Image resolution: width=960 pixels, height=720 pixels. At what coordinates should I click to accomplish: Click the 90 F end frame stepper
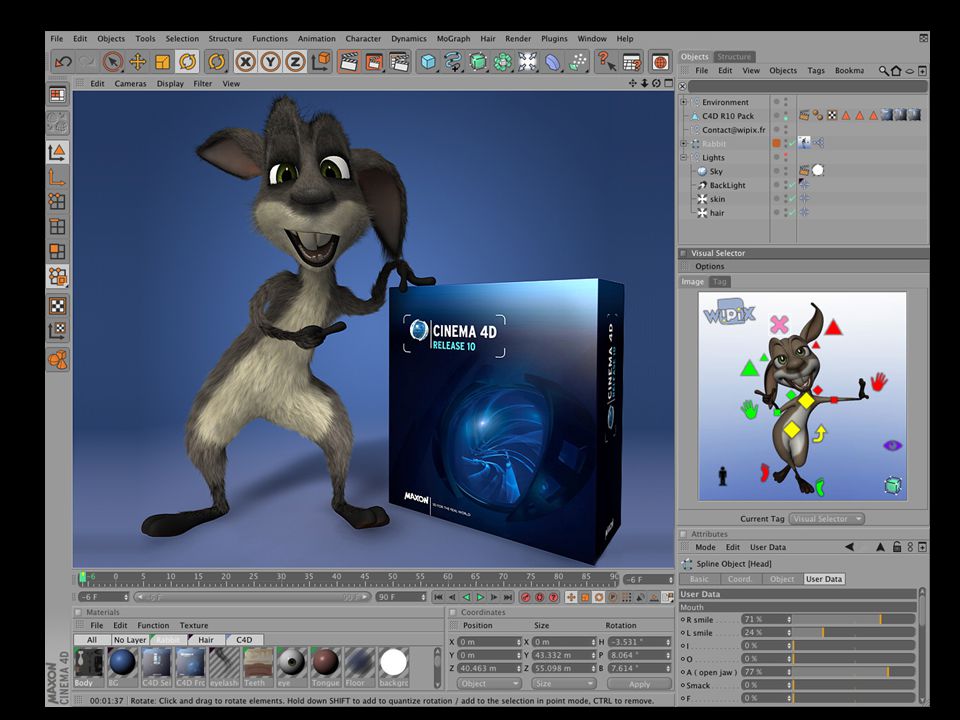tap(423, 596)
